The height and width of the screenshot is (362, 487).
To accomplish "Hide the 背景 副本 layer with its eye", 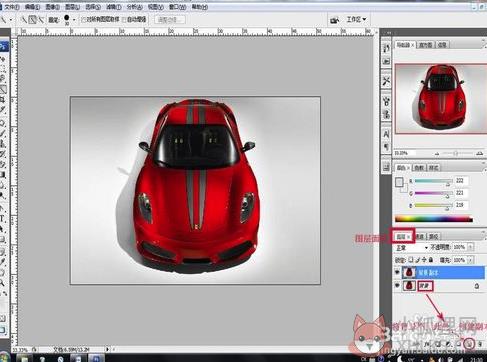I will [397, 272].
